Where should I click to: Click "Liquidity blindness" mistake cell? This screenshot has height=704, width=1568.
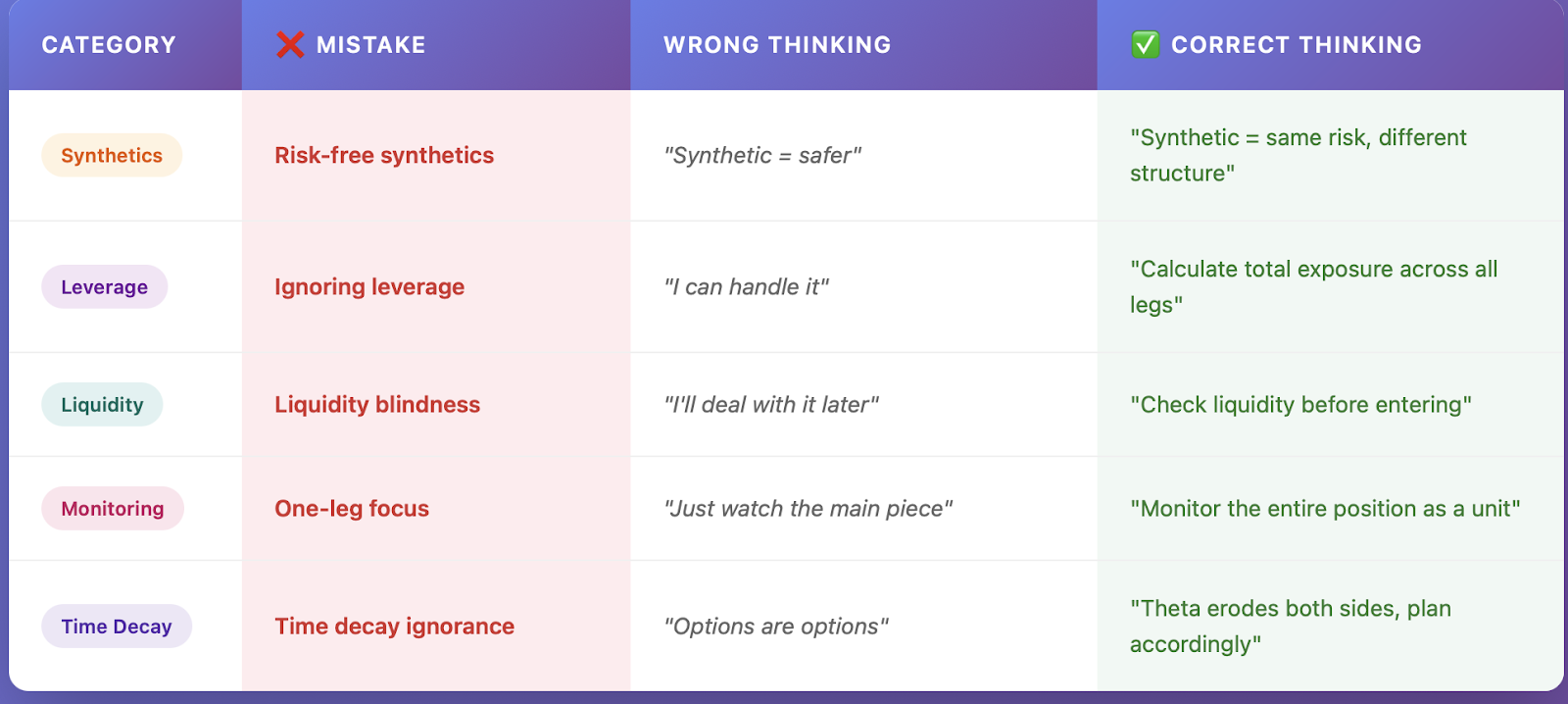click(x=377, y=405)
